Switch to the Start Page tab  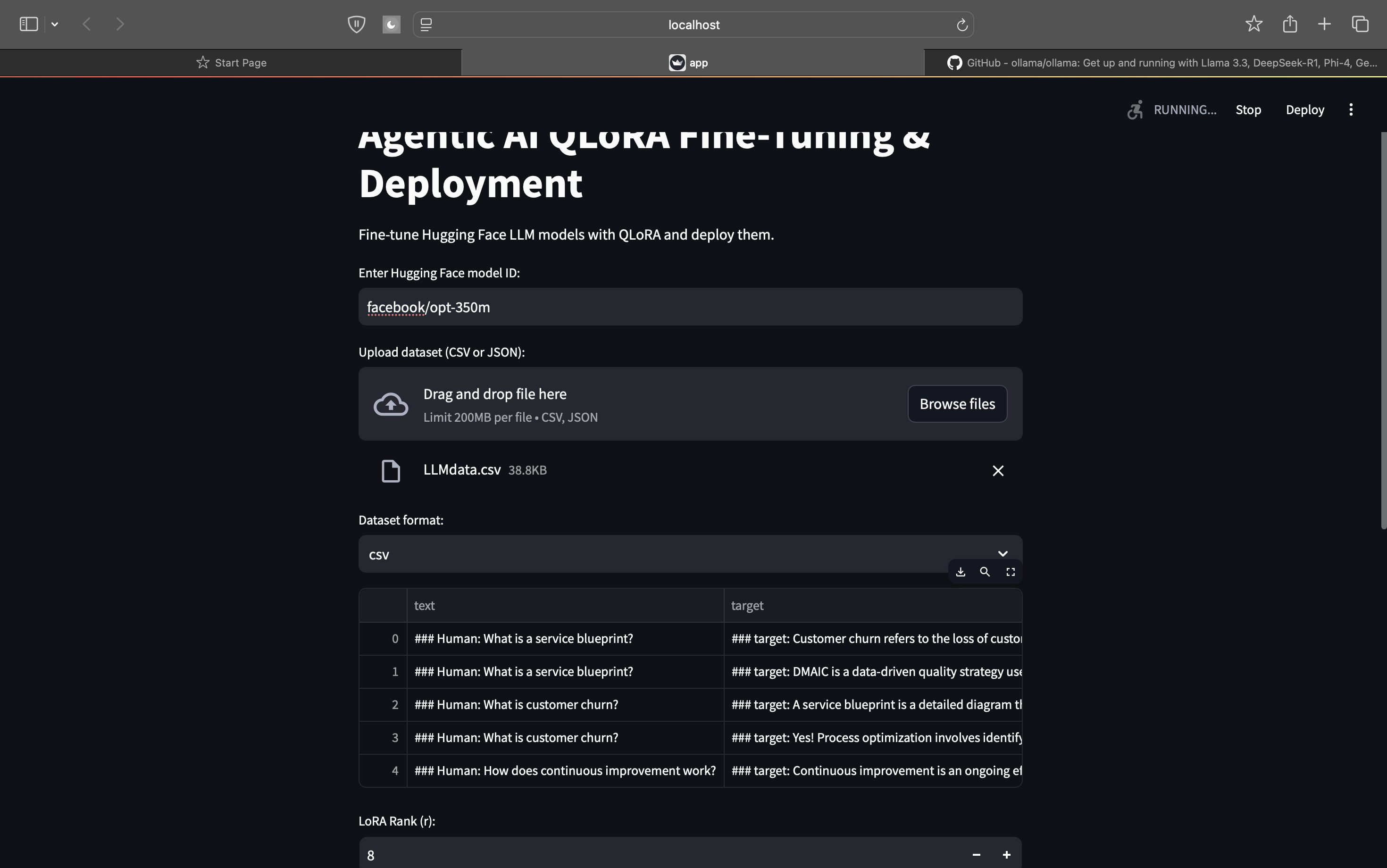[x=231, y=63]
